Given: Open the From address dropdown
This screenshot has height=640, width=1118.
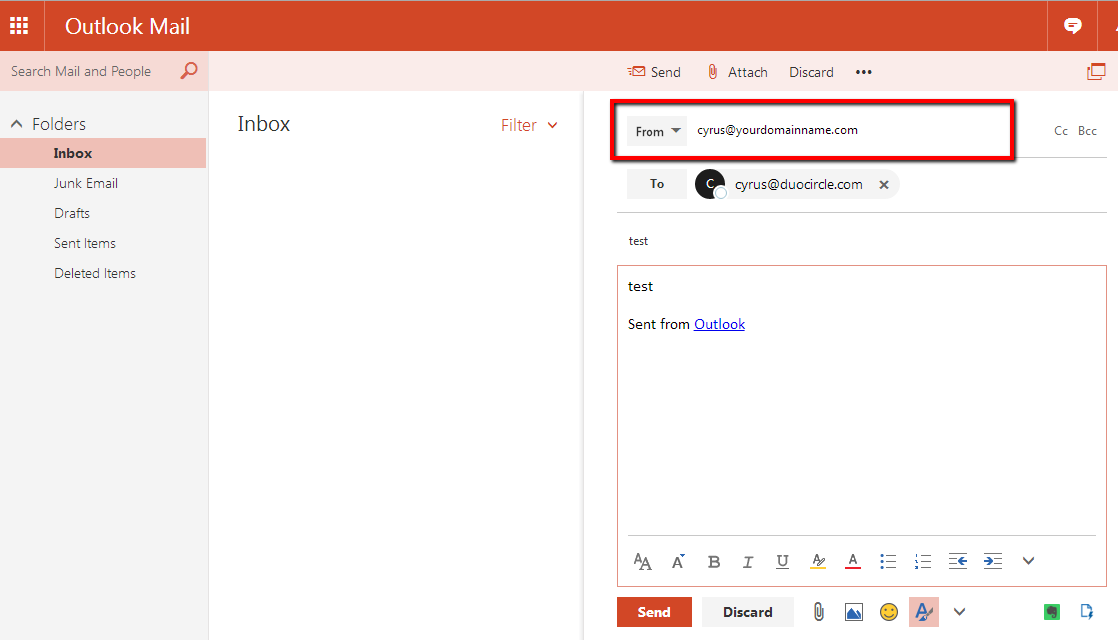Looking at the screenshot, I should 657,131.
